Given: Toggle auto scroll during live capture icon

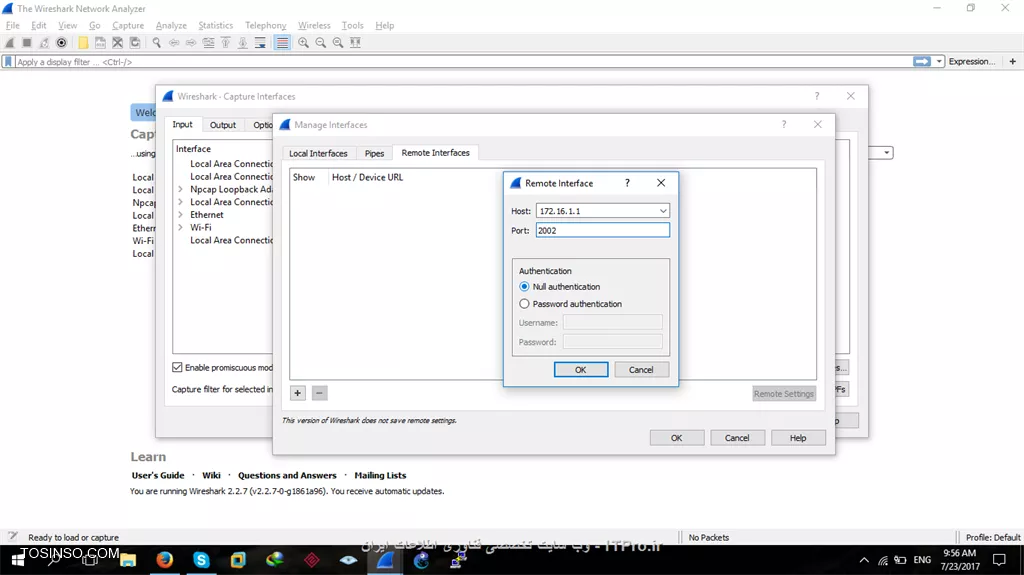Looking at the screenshot, I should point(260,42).
